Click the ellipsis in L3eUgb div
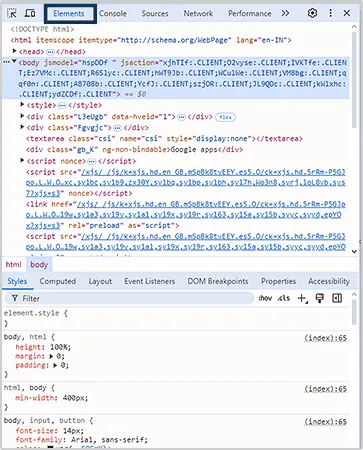This screenshot has height=450, width=363. coord(181,117)
